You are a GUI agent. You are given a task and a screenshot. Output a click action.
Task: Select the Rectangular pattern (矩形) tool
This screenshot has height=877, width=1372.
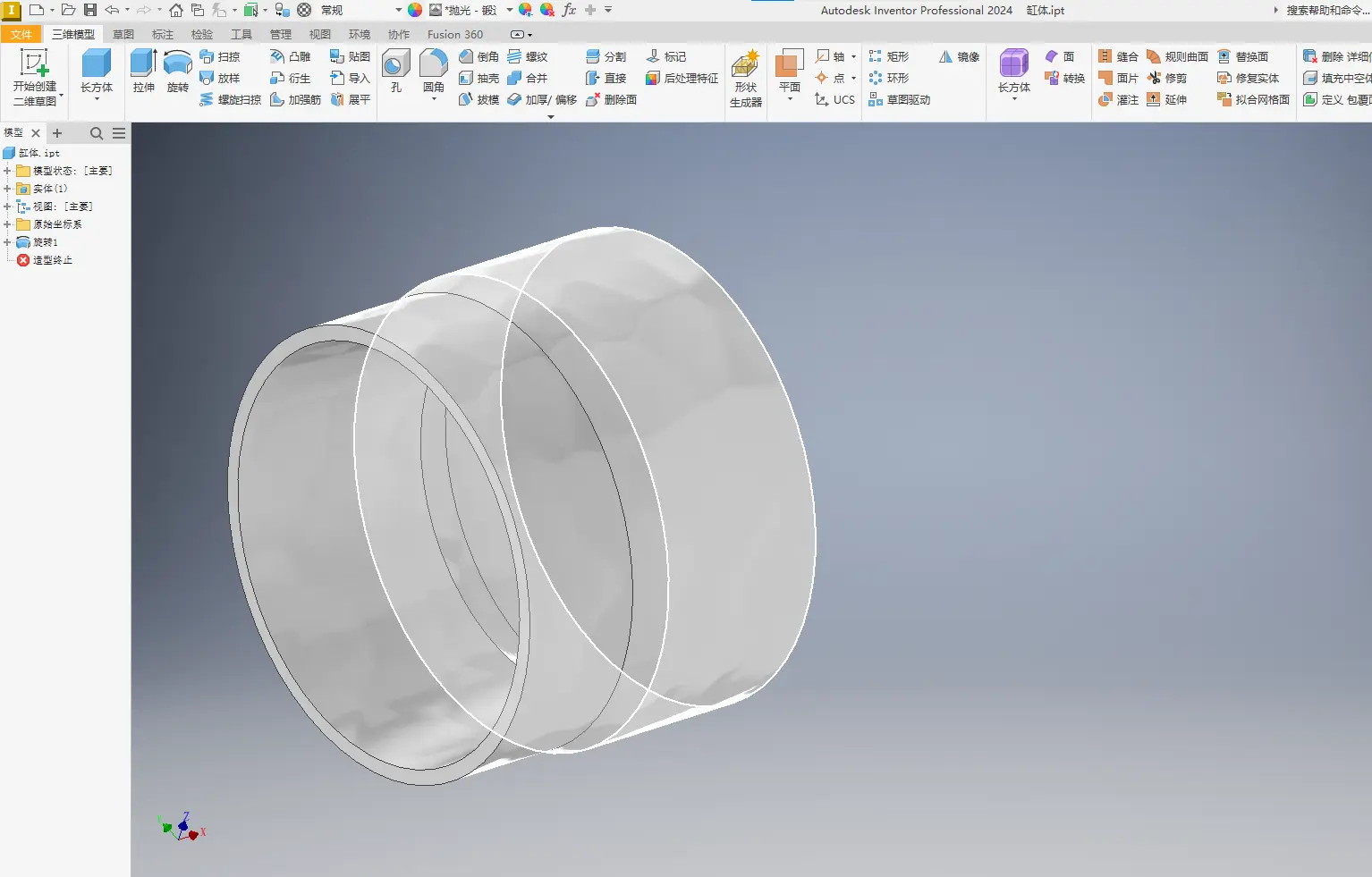888,56
